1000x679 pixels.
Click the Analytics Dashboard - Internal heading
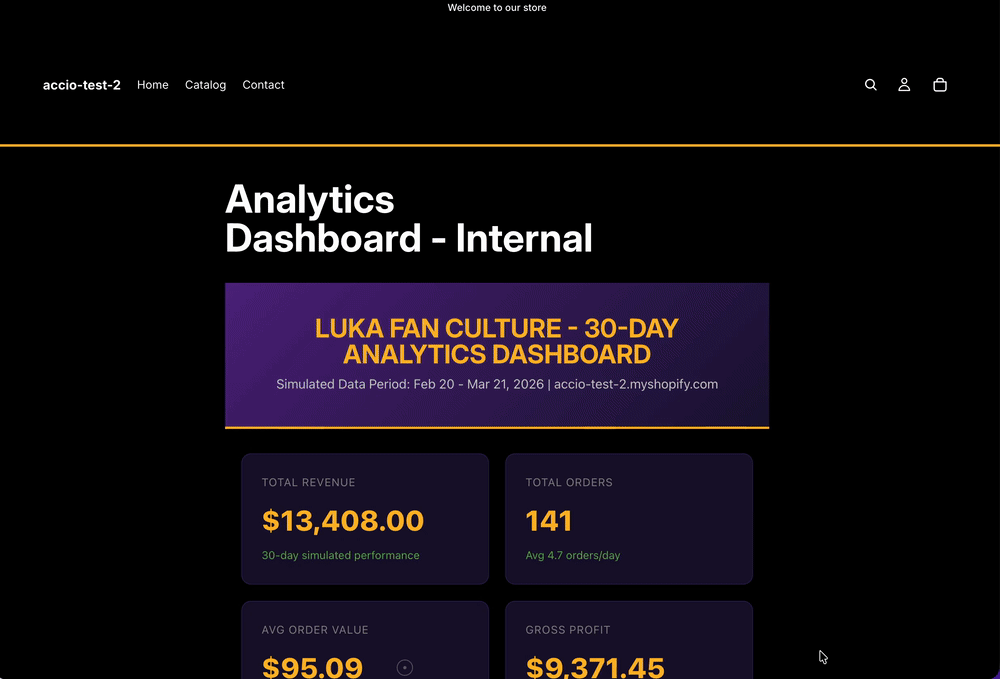pyautogui.click(x=409, y=219)
